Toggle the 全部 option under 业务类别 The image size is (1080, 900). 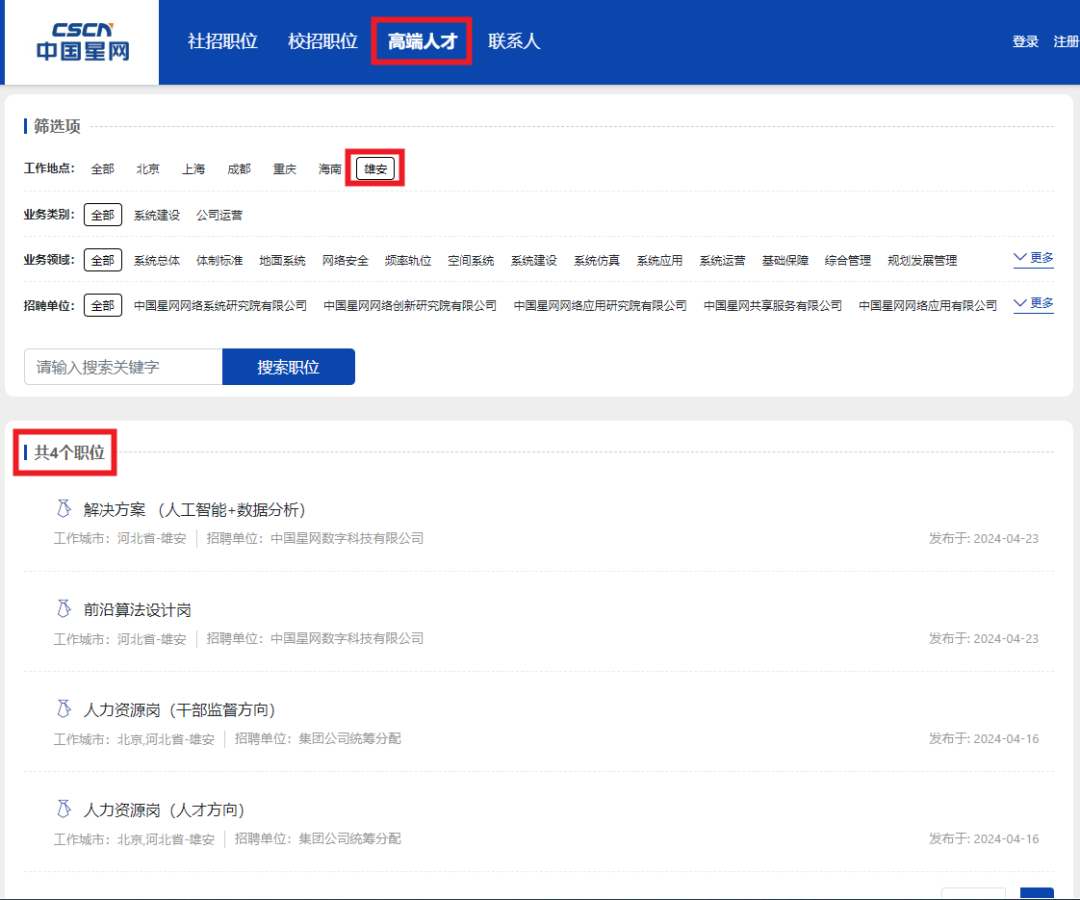click(x=102, y=214)
